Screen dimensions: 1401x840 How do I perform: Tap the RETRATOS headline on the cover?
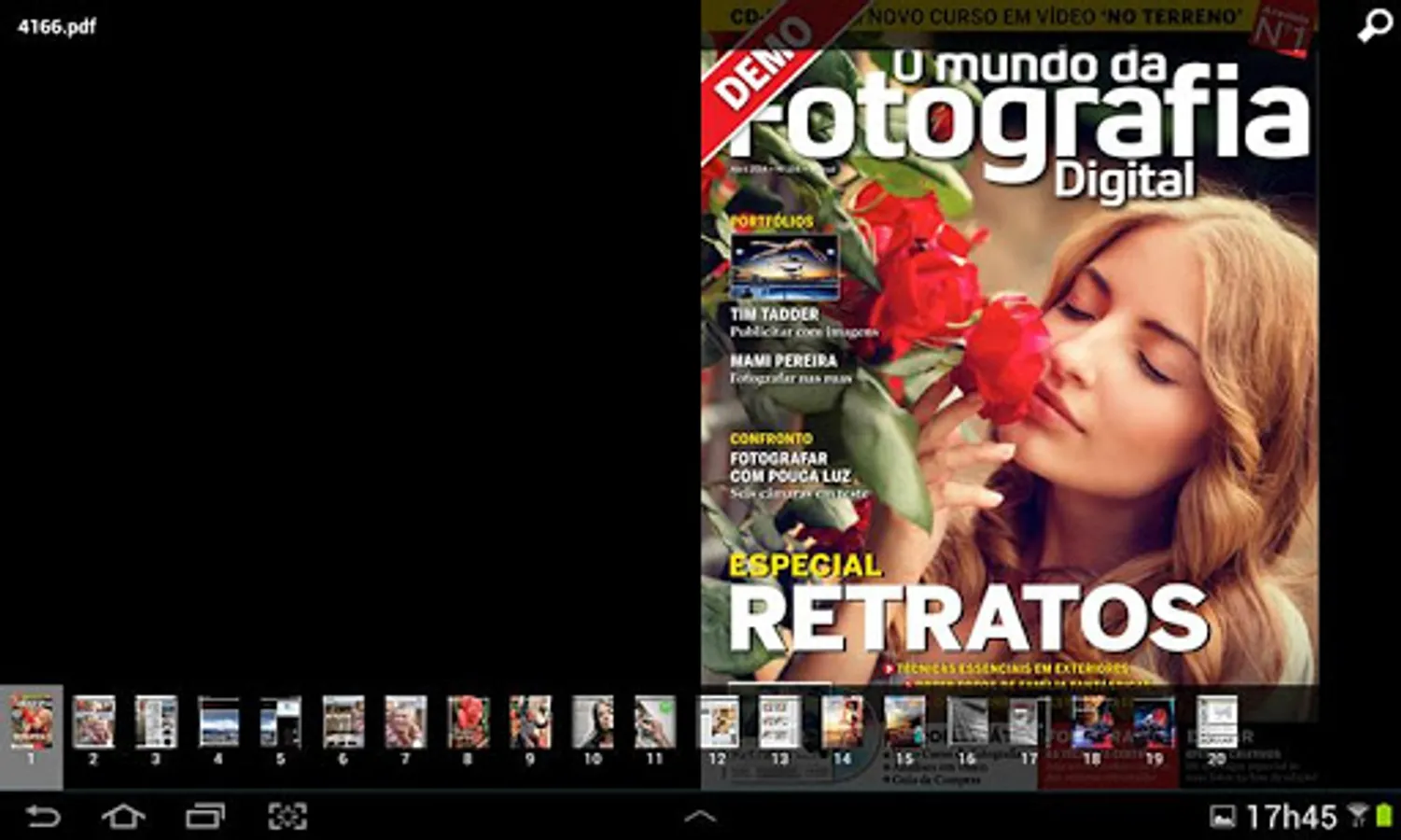[x=969, y=617]
